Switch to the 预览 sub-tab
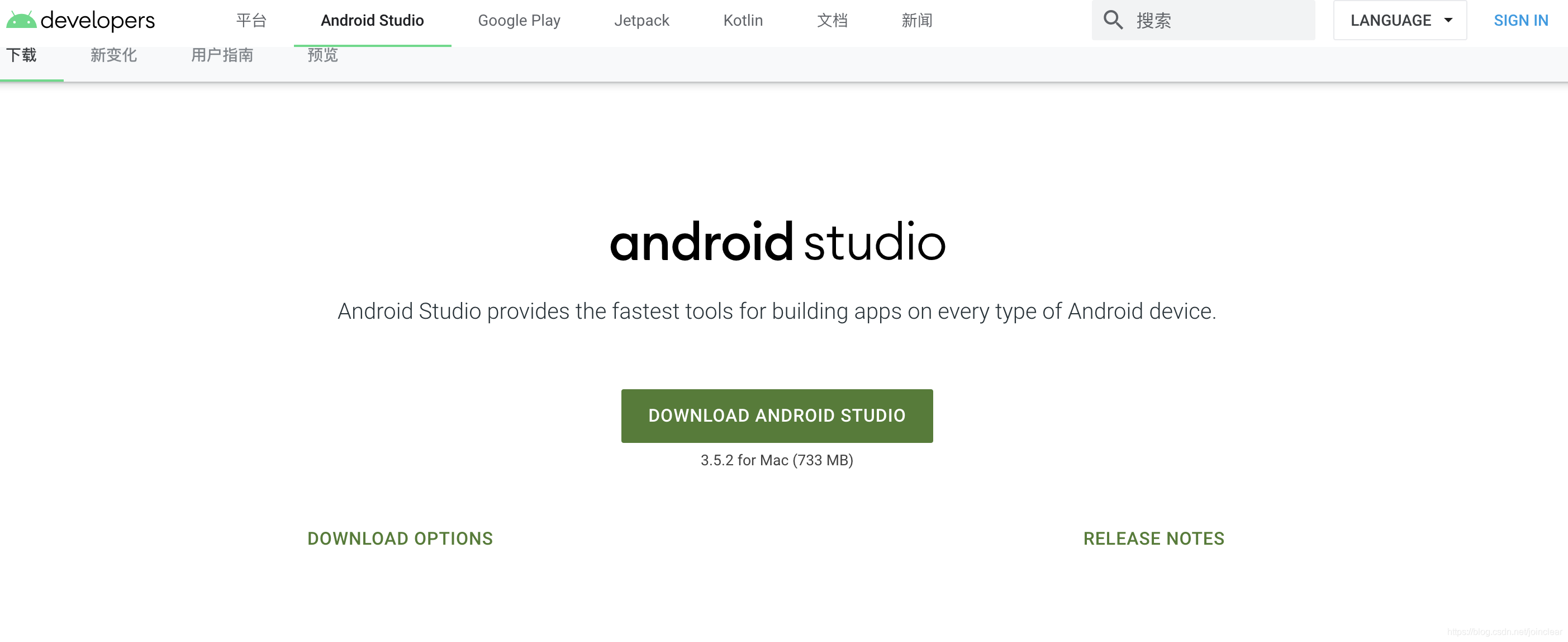 (x=322, y=55)
